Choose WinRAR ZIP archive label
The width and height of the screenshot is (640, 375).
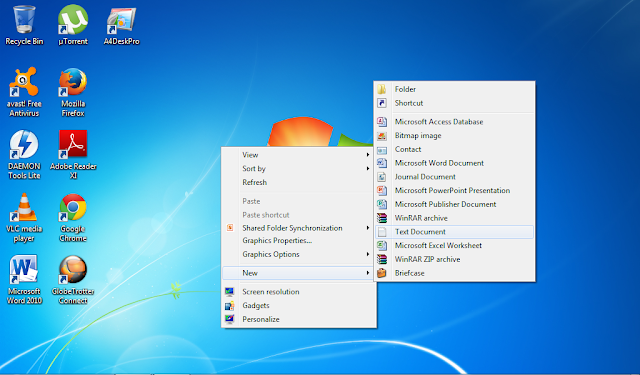pos(427,259)
